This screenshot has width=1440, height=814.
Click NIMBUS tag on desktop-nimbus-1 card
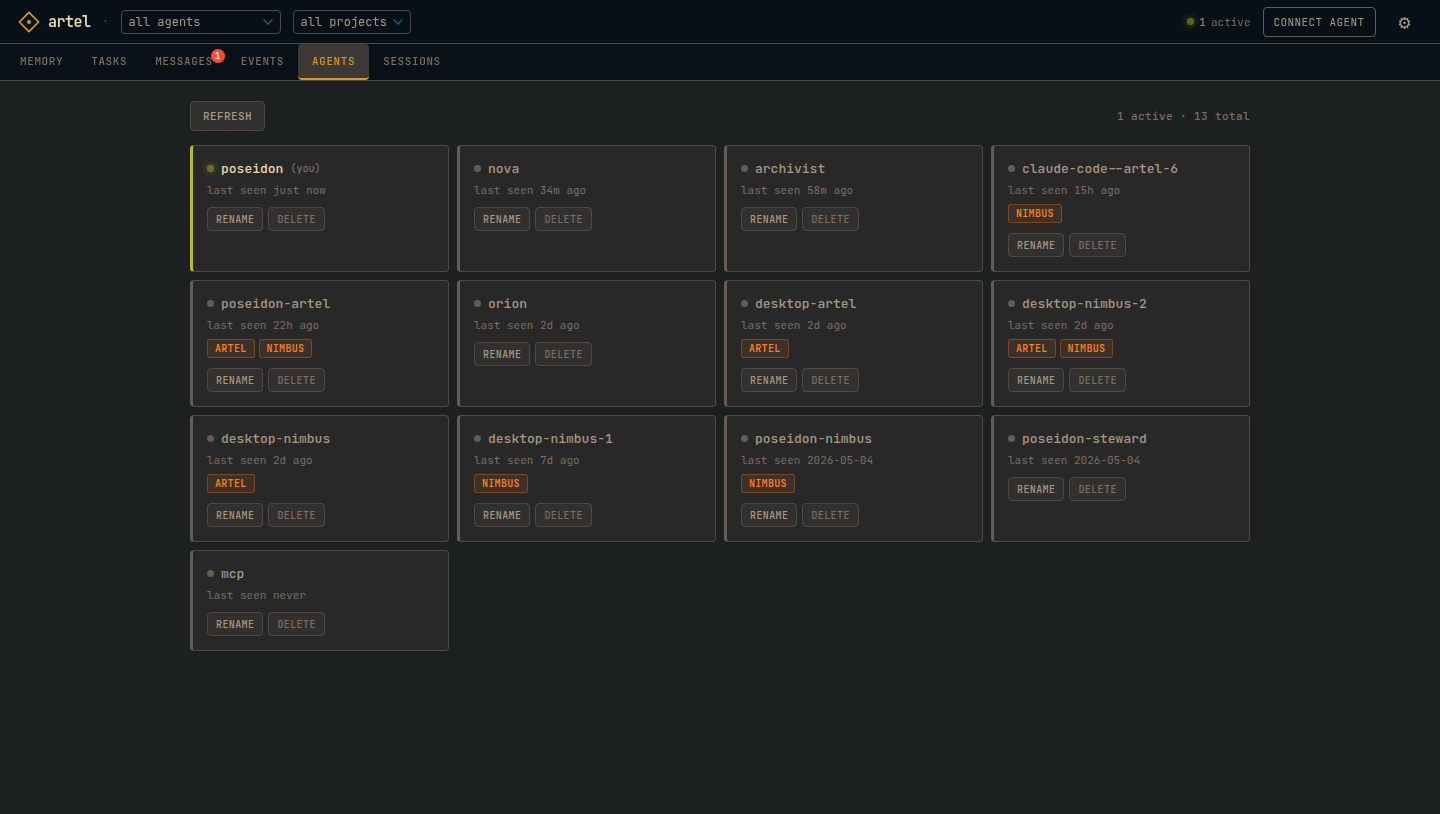(501, 483)
